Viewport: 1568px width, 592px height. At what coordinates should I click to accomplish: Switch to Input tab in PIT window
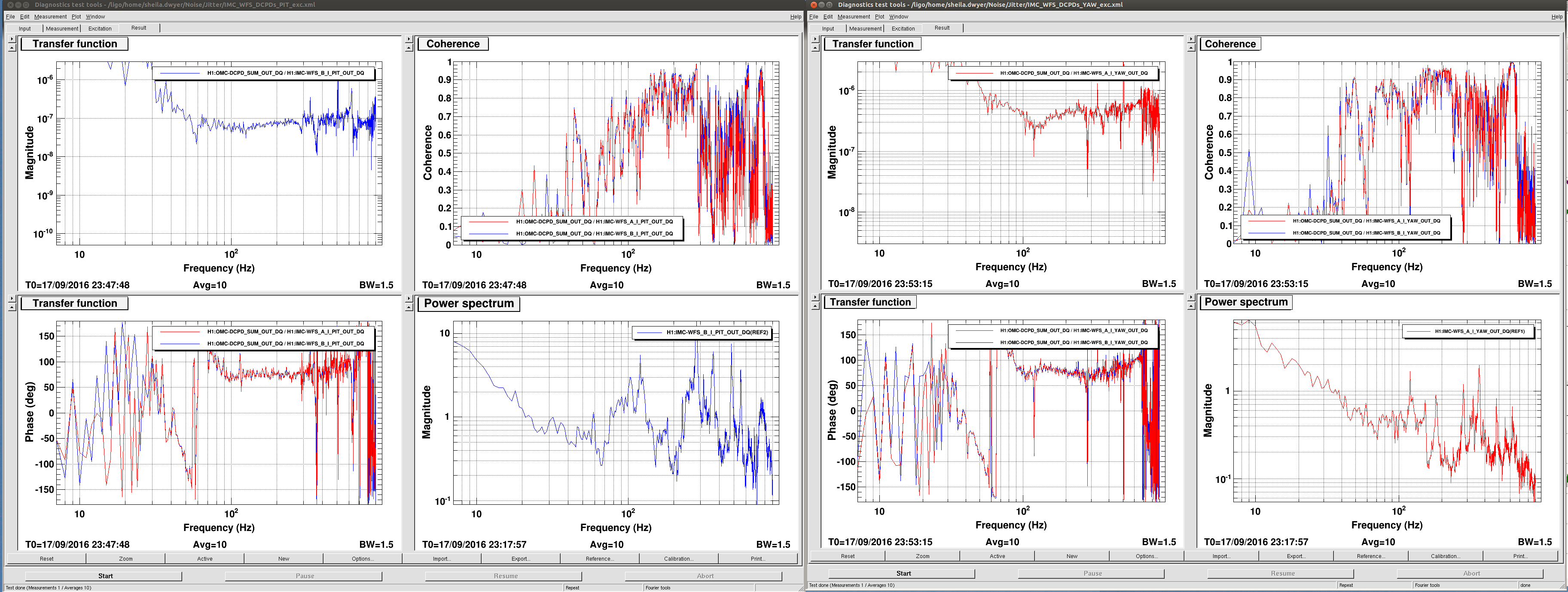[x=24, y=28]
